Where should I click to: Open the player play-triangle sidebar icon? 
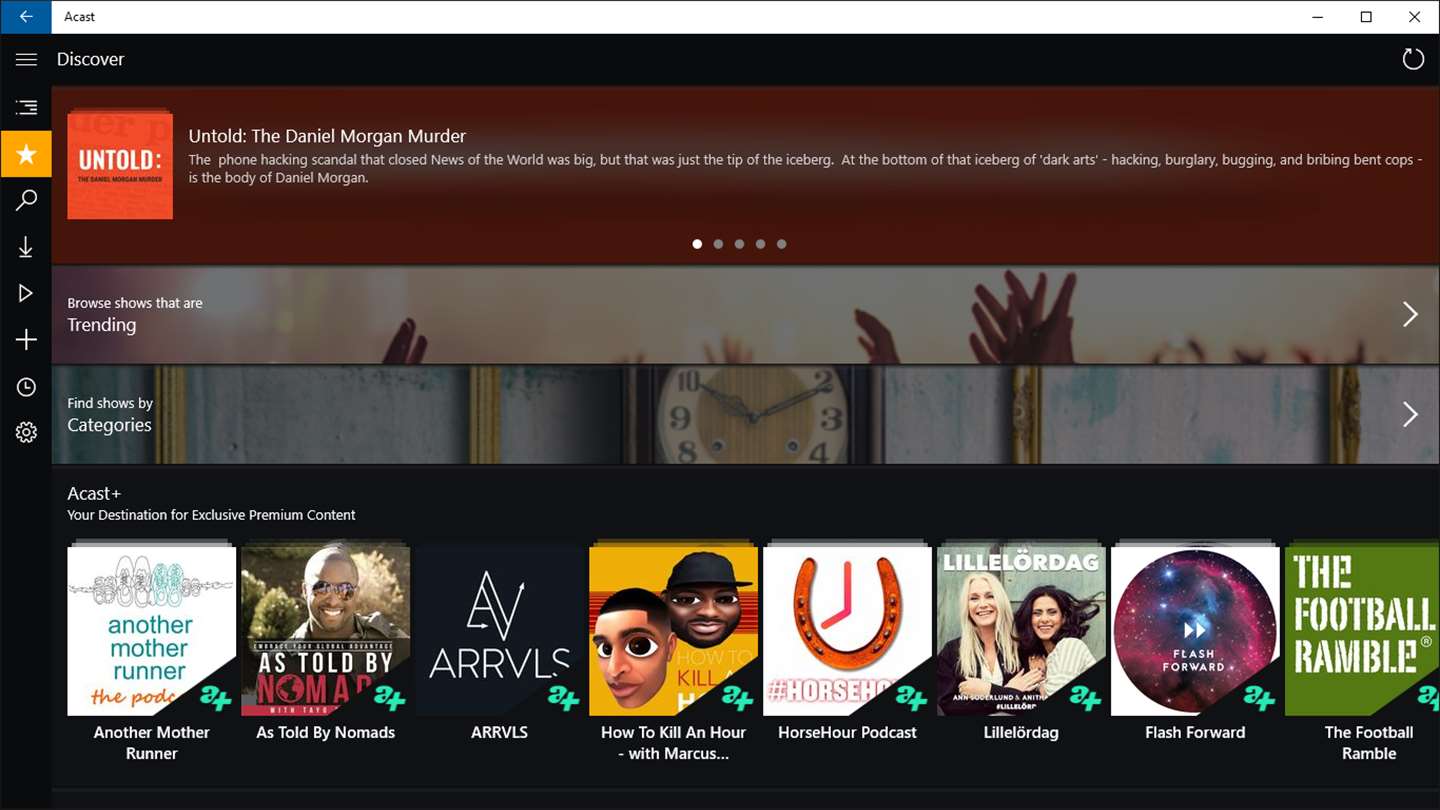(x=26, y=293)
